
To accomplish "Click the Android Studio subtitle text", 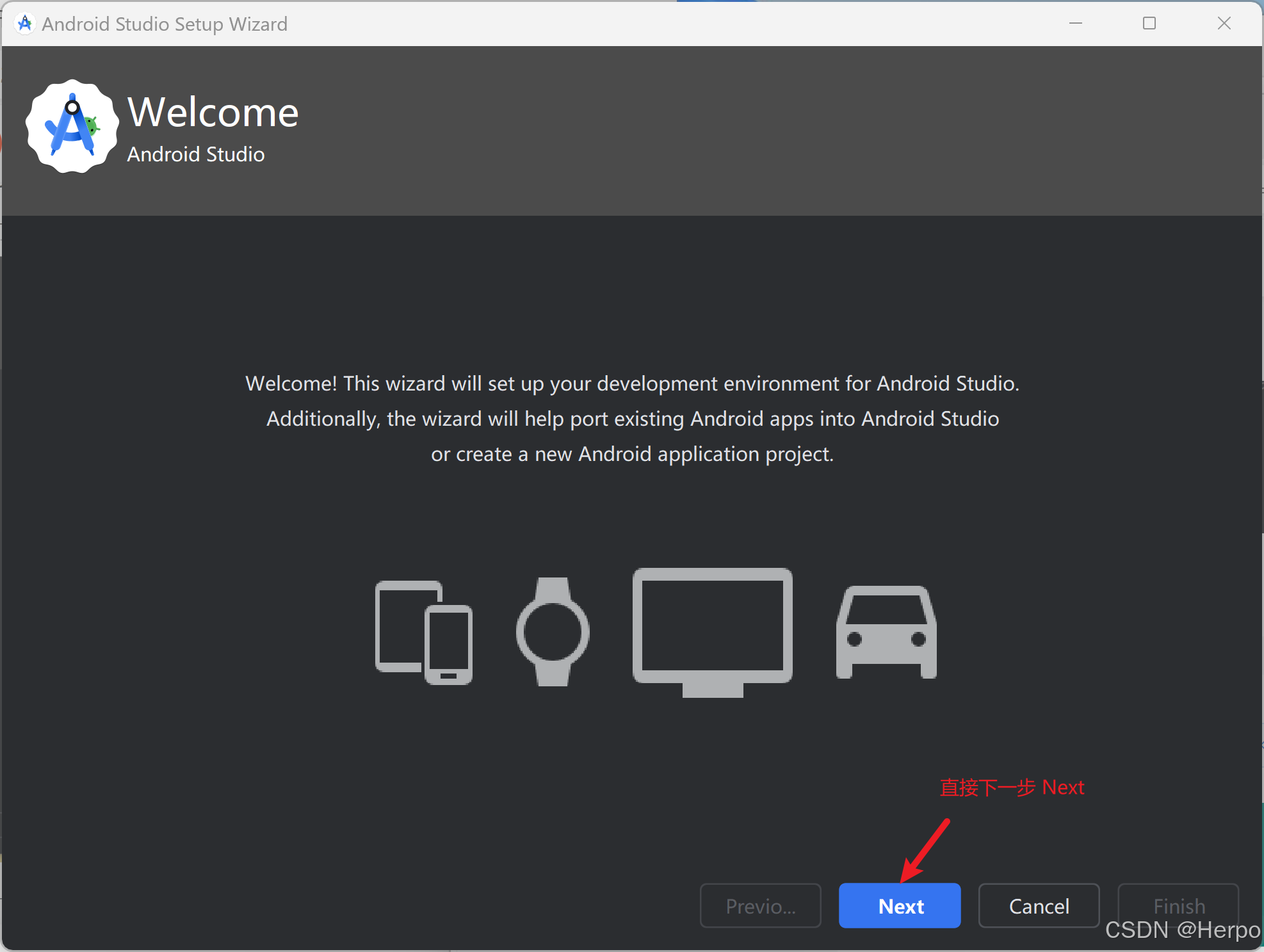I will point(196,154).
